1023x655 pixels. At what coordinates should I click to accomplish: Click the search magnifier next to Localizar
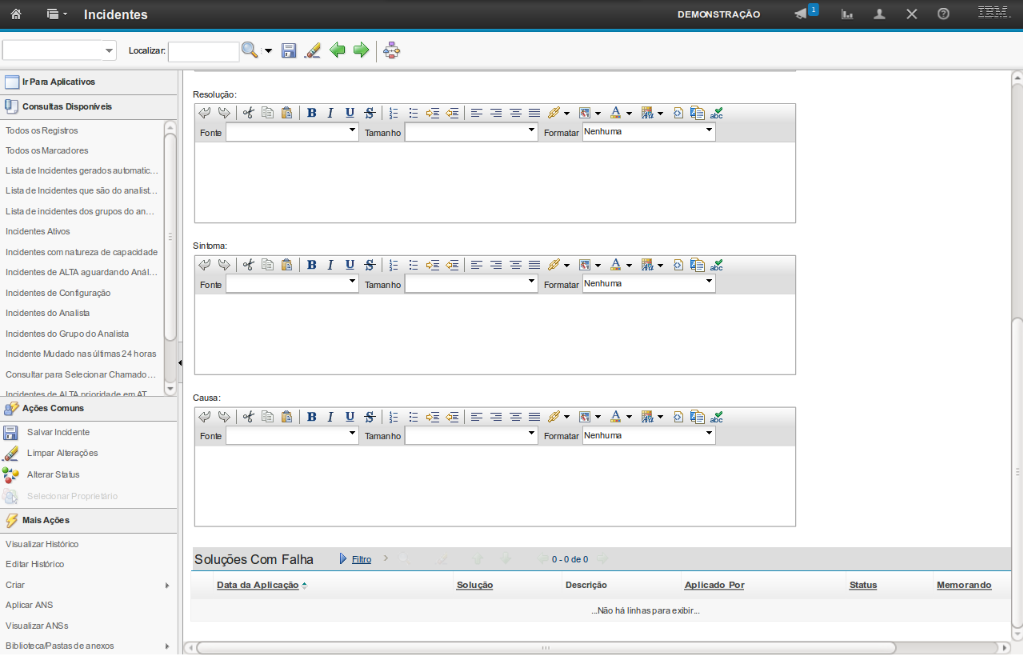pos(249,50)
